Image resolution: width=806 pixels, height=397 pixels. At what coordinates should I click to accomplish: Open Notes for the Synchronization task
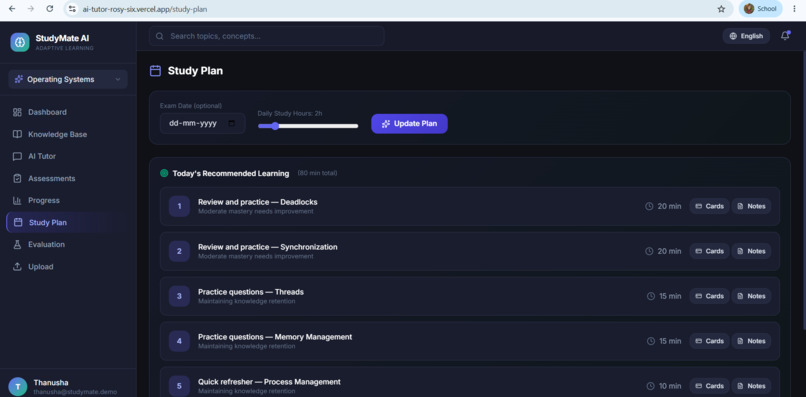click(x=752, y=251)
